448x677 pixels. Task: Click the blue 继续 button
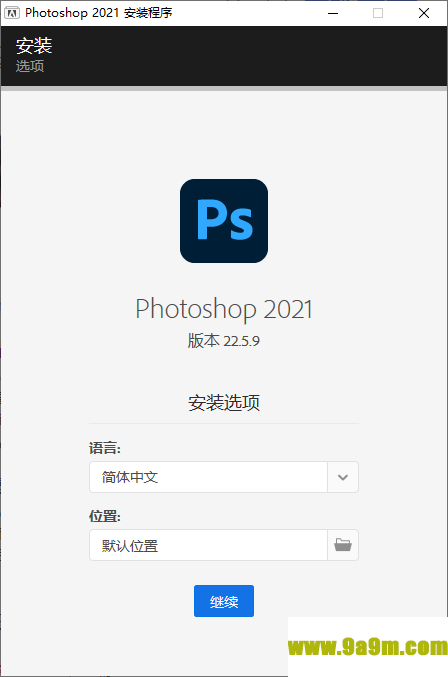[224, 601]
